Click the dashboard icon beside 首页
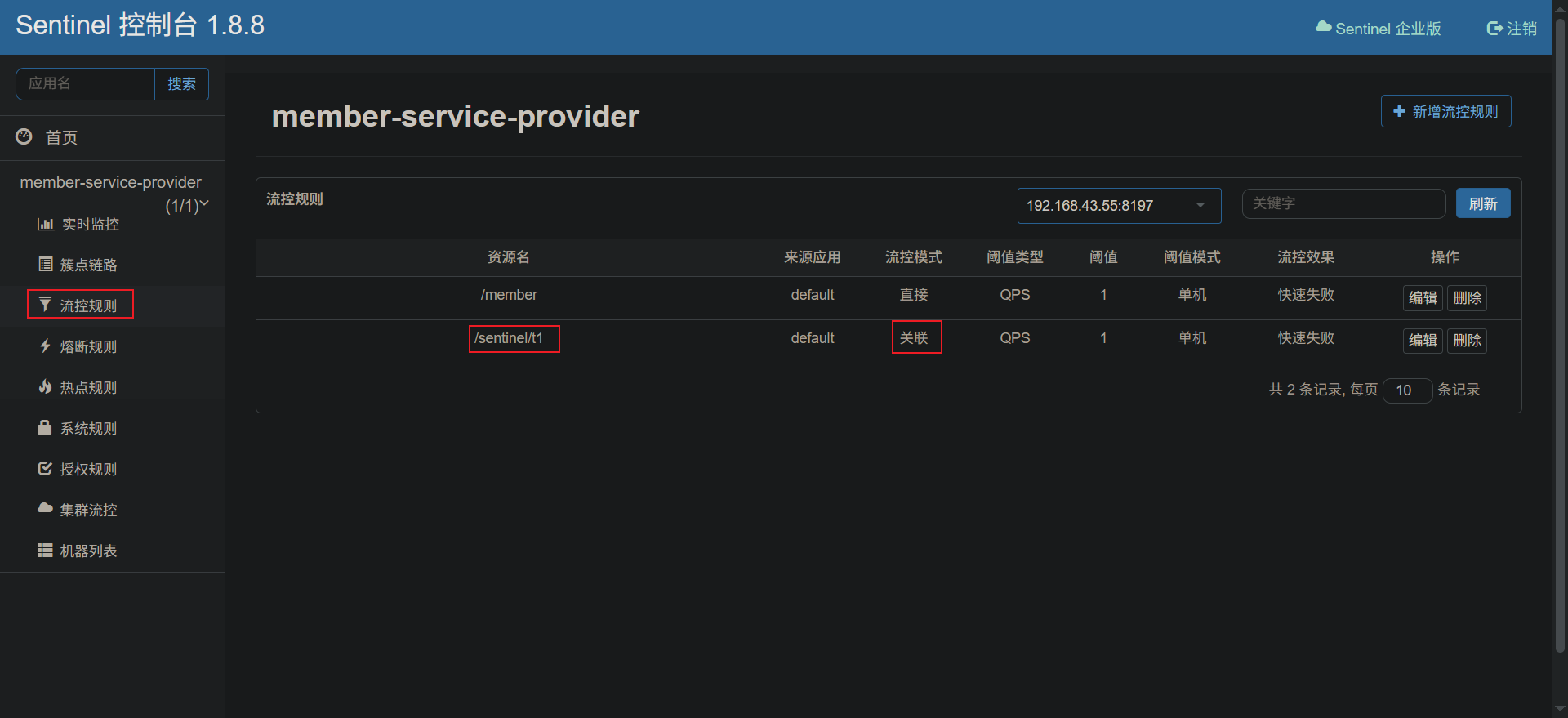Image resolution: width=1568 pixels, height=718 pixels. [24, 136]
